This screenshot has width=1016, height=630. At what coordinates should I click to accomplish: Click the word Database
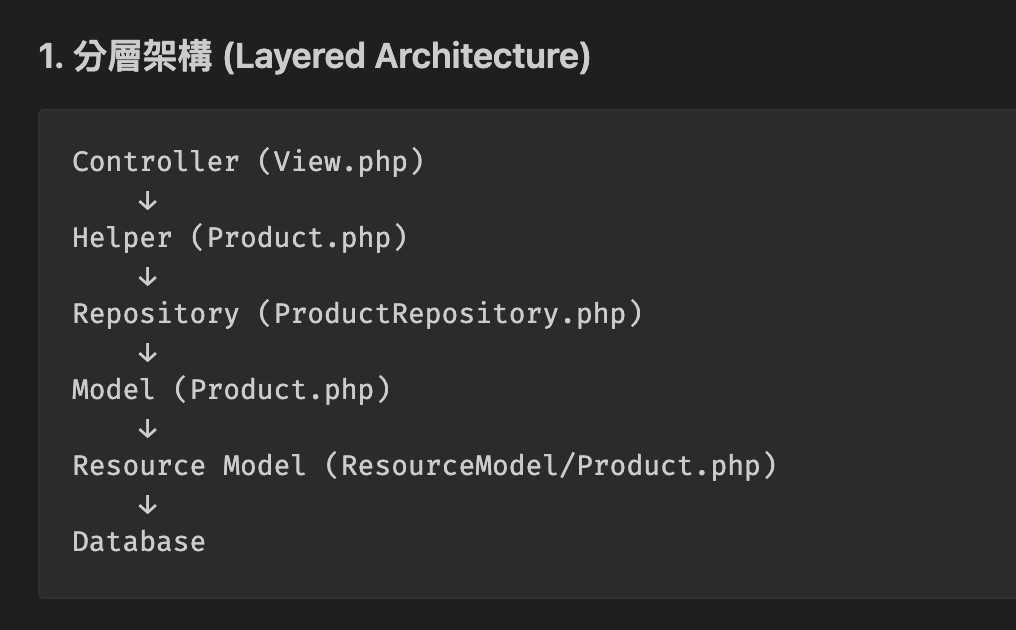click(x=138, y=542)
